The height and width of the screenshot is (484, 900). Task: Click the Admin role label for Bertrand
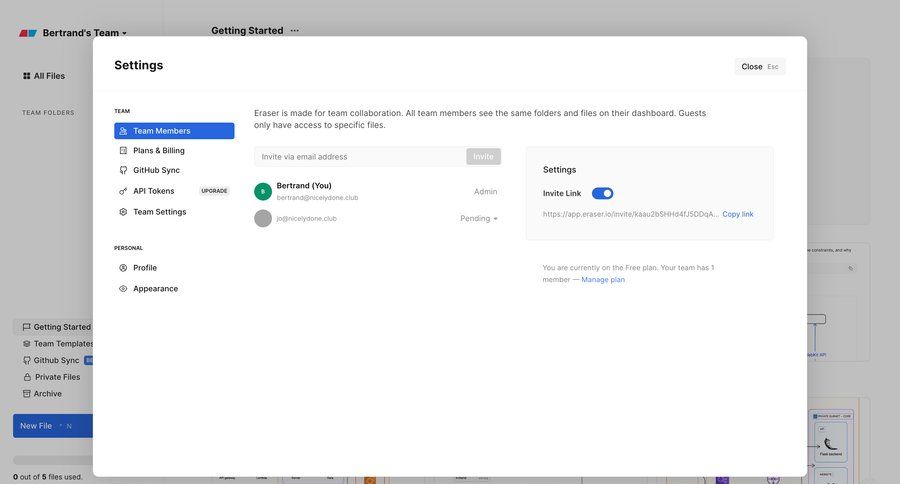pyautogui.click(x=486, y=191)
